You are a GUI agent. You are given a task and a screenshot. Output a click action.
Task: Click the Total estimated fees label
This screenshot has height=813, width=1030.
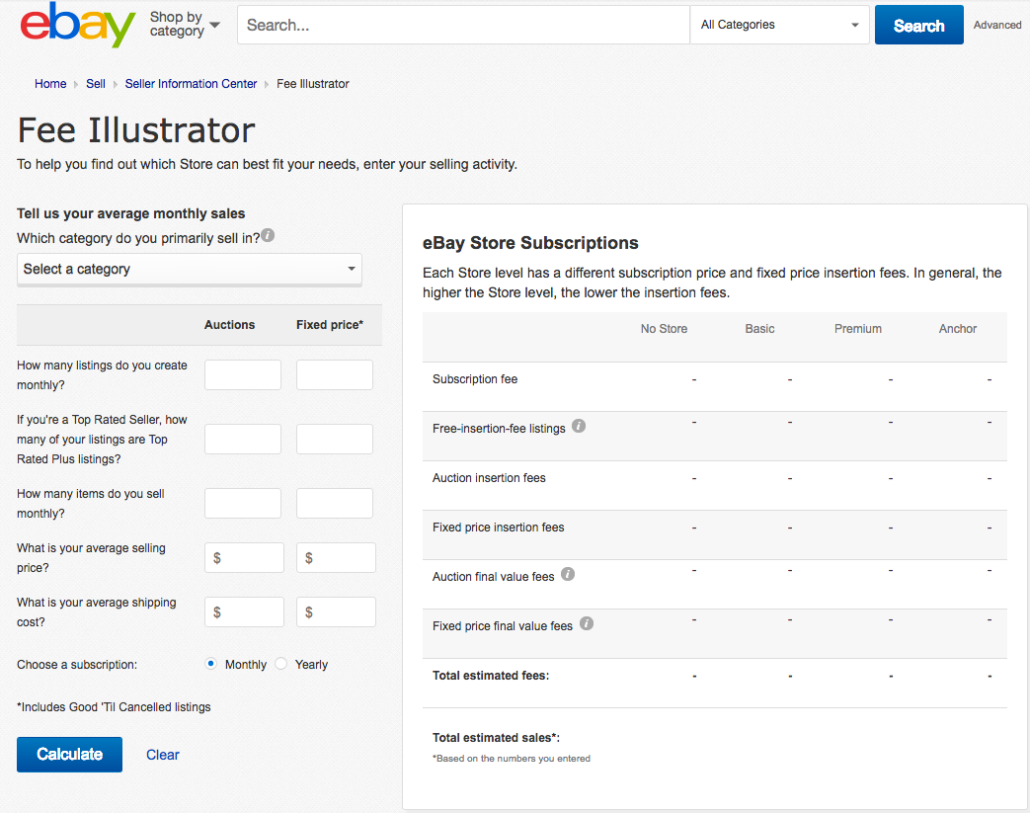pos(491,676)
